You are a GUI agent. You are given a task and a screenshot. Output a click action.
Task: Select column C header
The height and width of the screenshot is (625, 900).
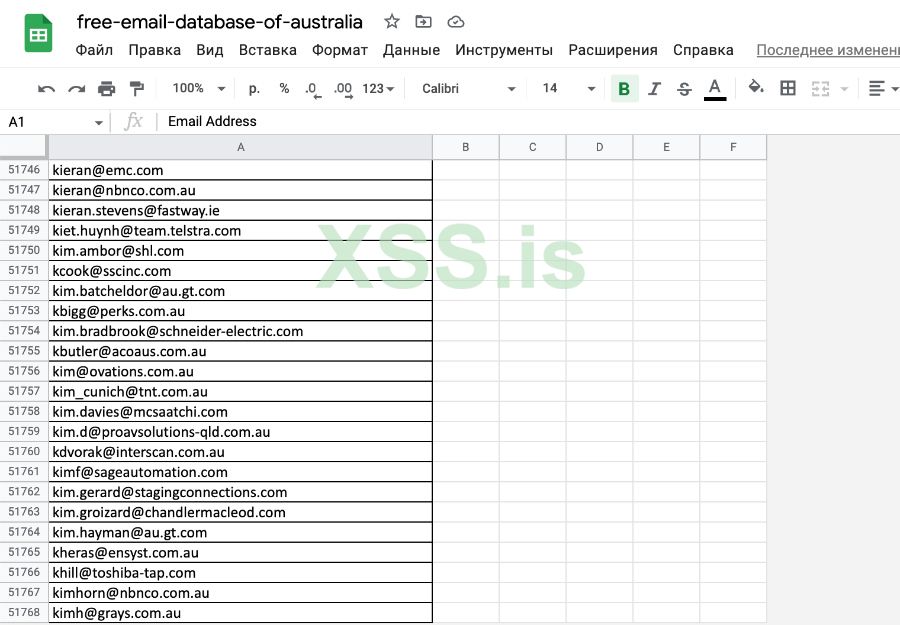point(533,147)
